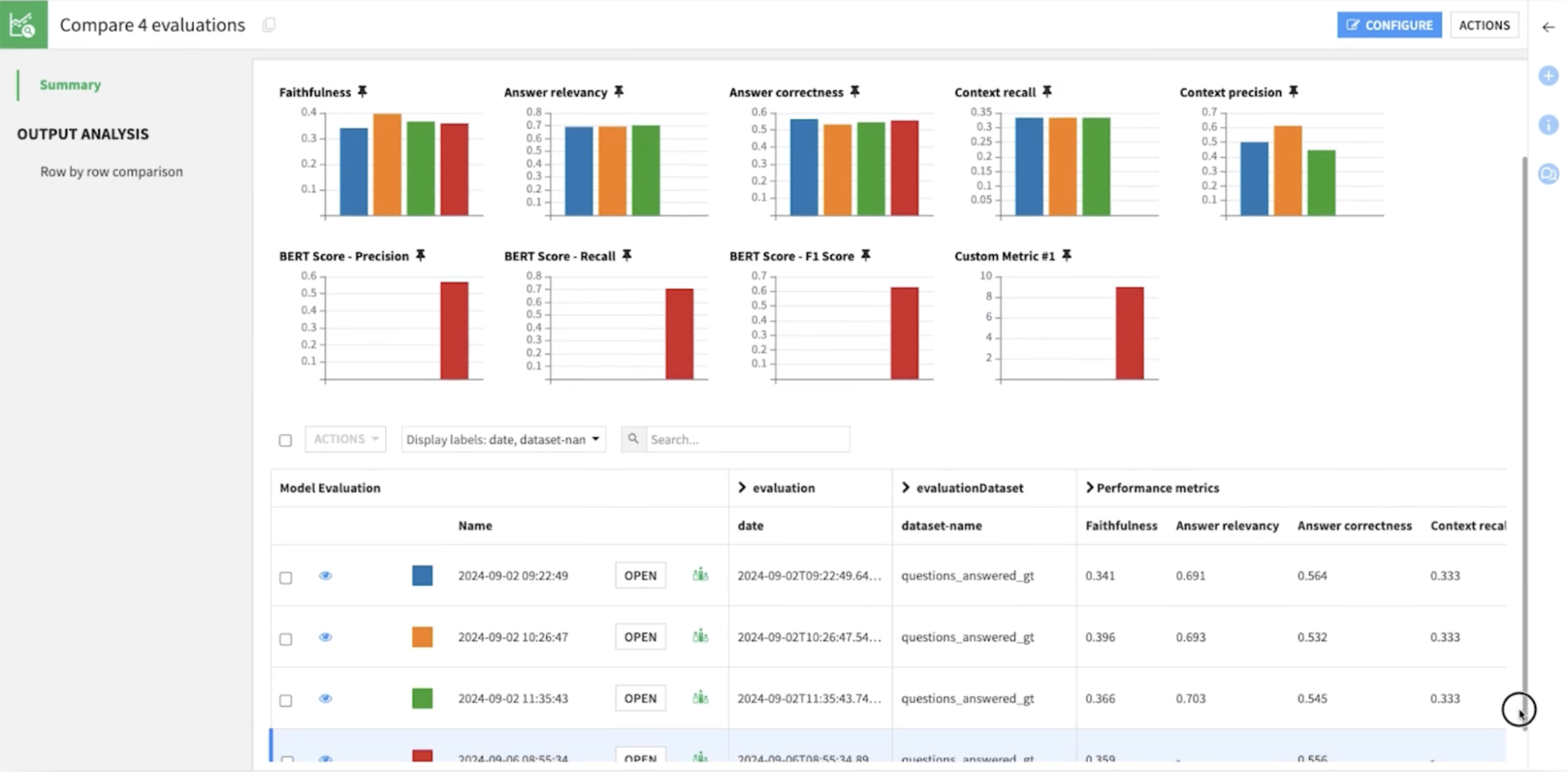The height and width of the screenshot is (772, 1568).
Task: Collapse the Performance metrics column group
Action: coord(1089,487)
